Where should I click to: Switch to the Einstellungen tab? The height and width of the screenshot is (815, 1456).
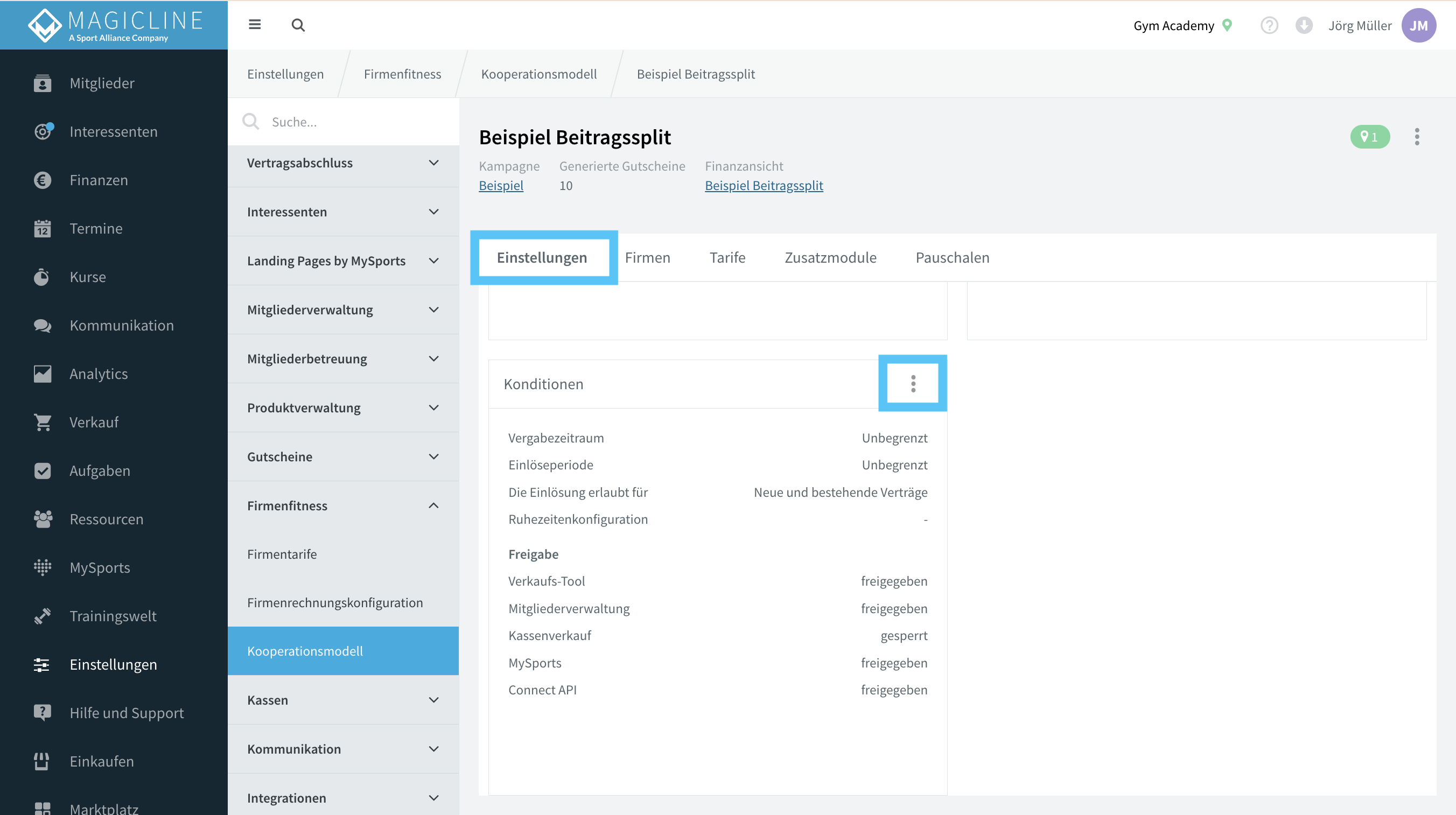pos(542,258)
